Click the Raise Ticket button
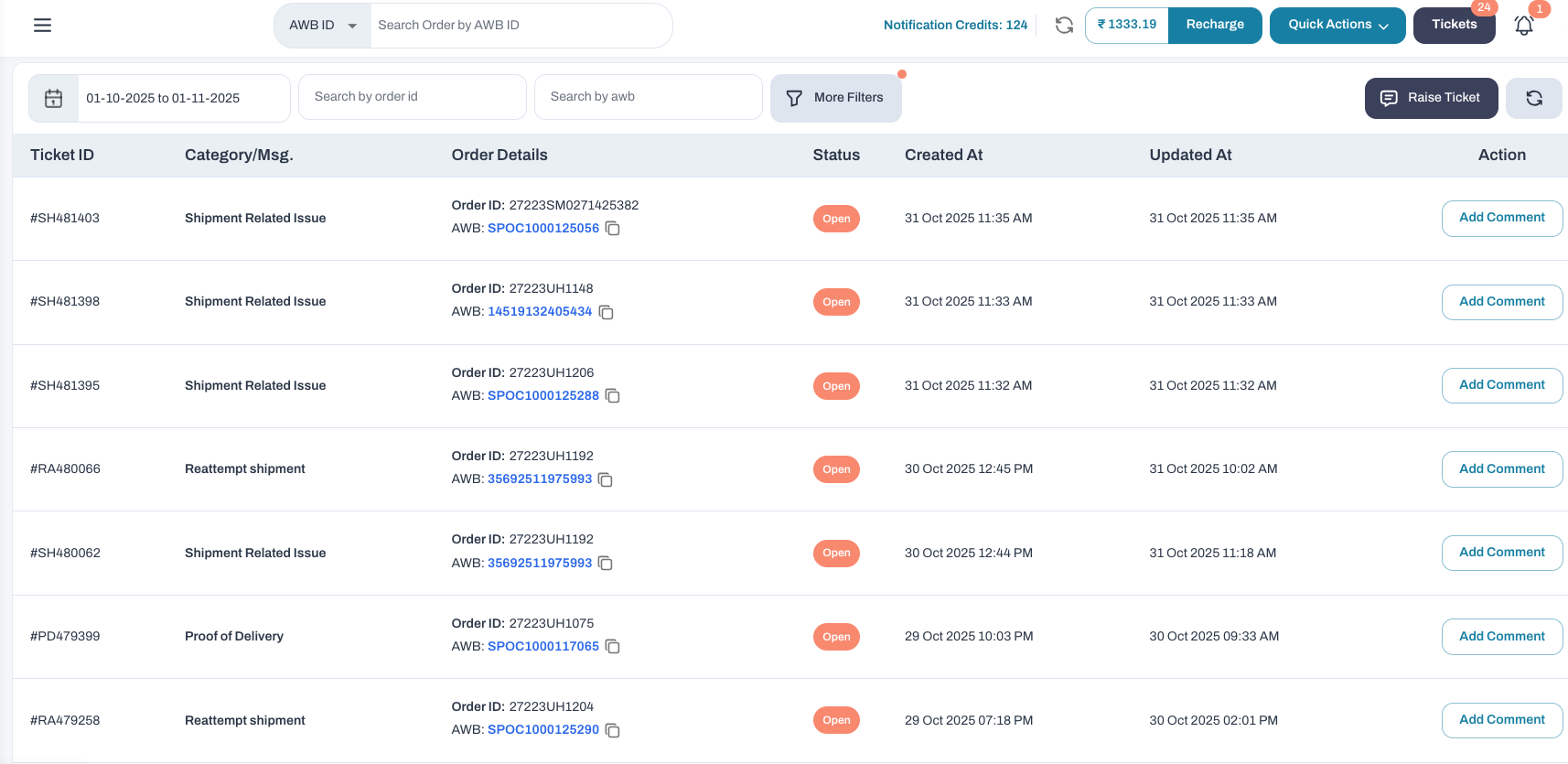The height and width of the screenshot is (764, 1568). point(1431,98)
